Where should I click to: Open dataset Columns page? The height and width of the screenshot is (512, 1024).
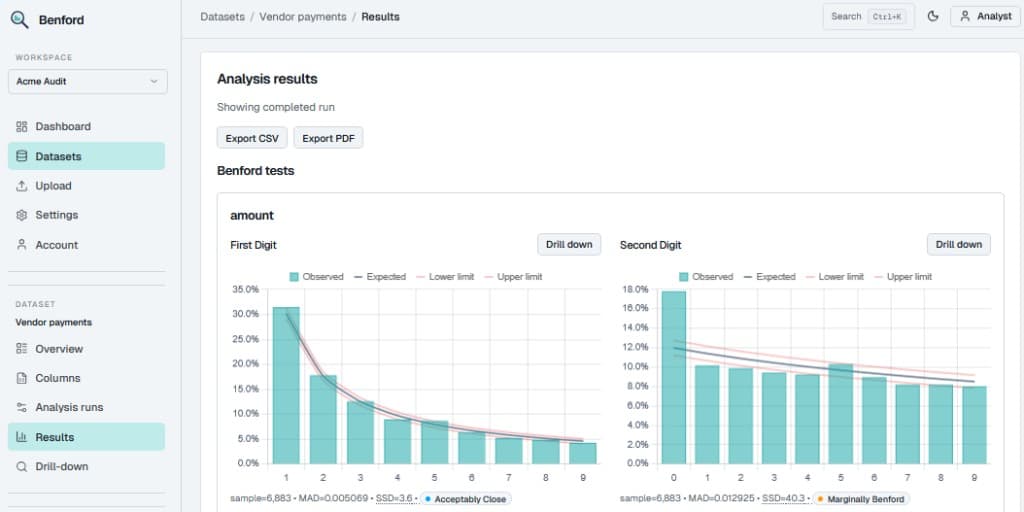[86, 378]
